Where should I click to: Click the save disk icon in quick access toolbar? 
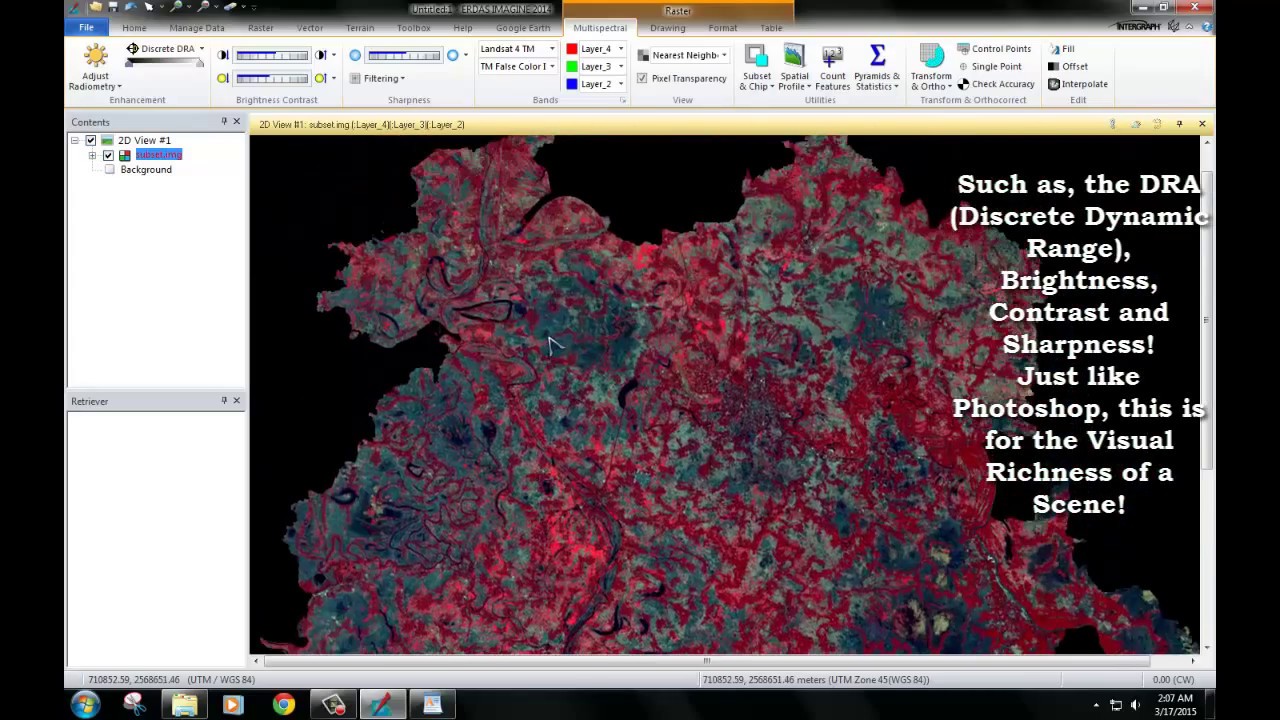[x=113, y=7]
